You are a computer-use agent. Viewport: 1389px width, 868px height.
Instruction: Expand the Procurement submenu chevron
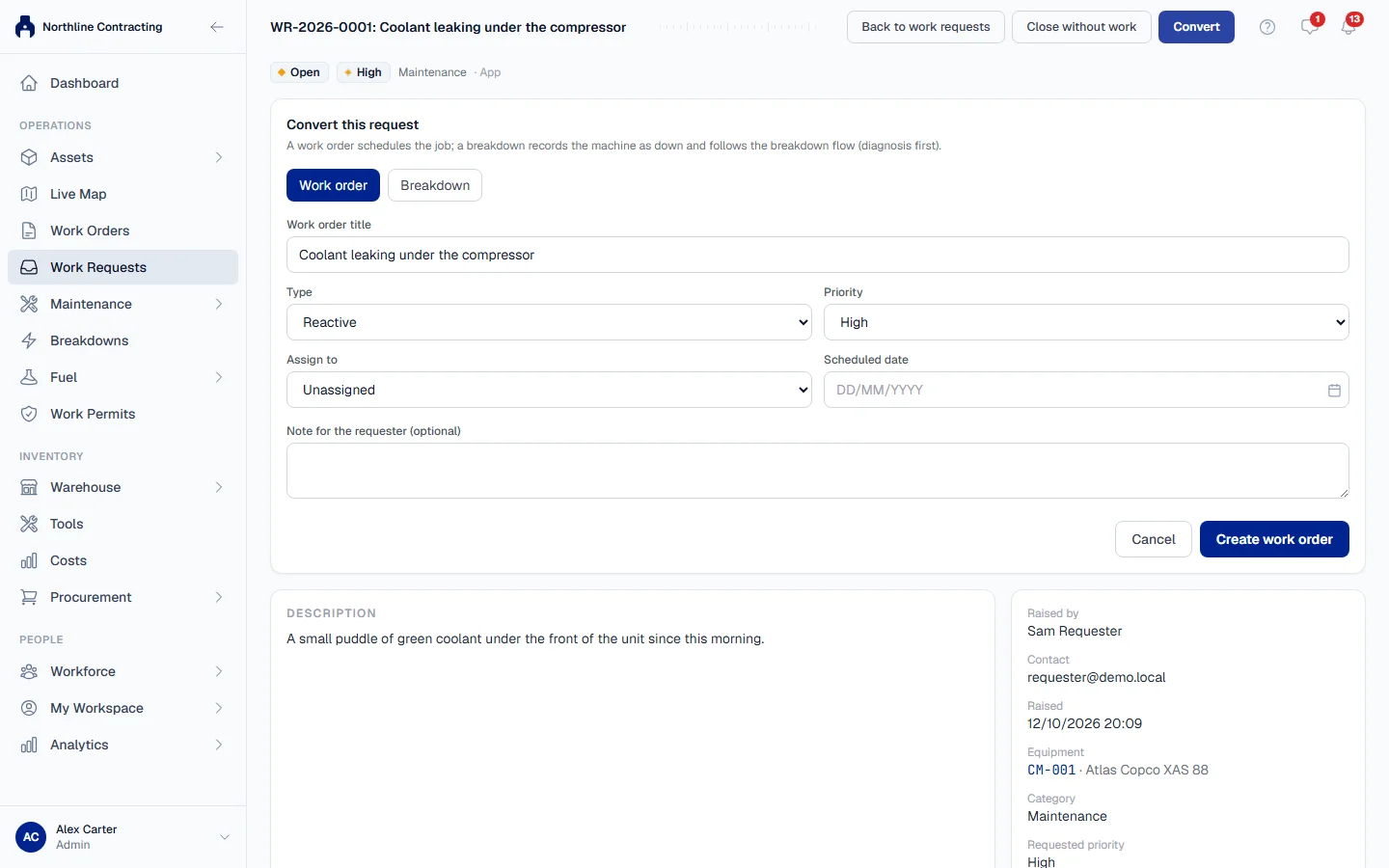[219, 597]
